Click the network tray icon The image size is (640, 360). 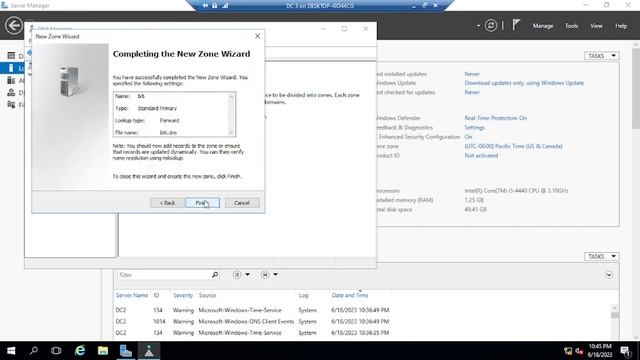click(x=568, y=351)
